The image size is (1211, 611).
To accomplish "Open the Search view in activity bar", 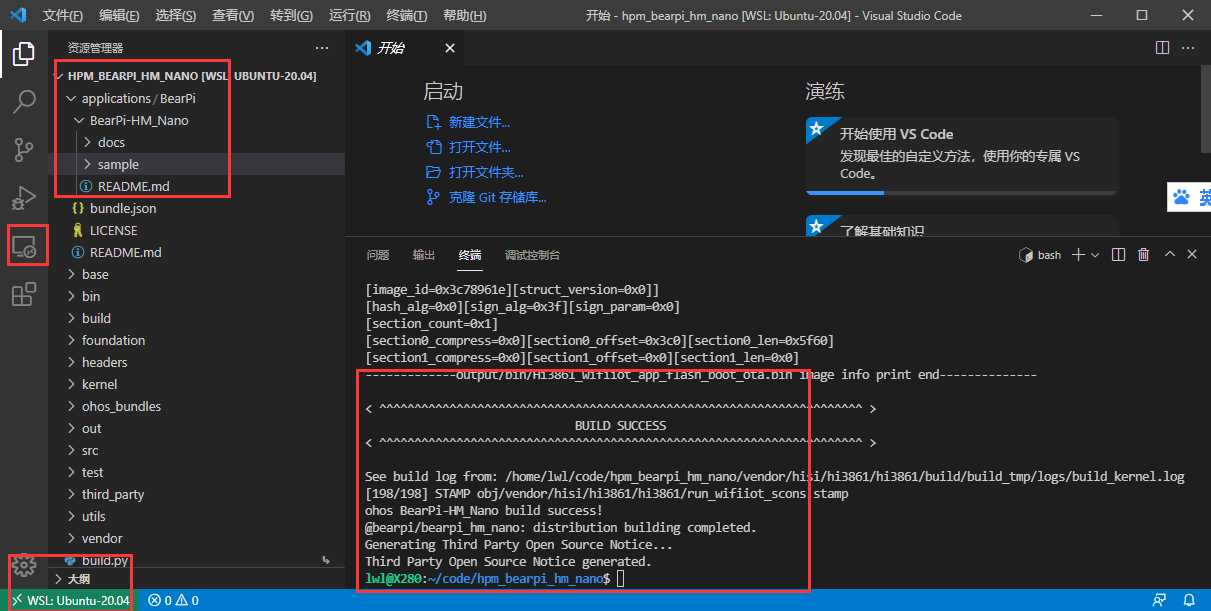I will pyautogui.click(x=24, y=102).
